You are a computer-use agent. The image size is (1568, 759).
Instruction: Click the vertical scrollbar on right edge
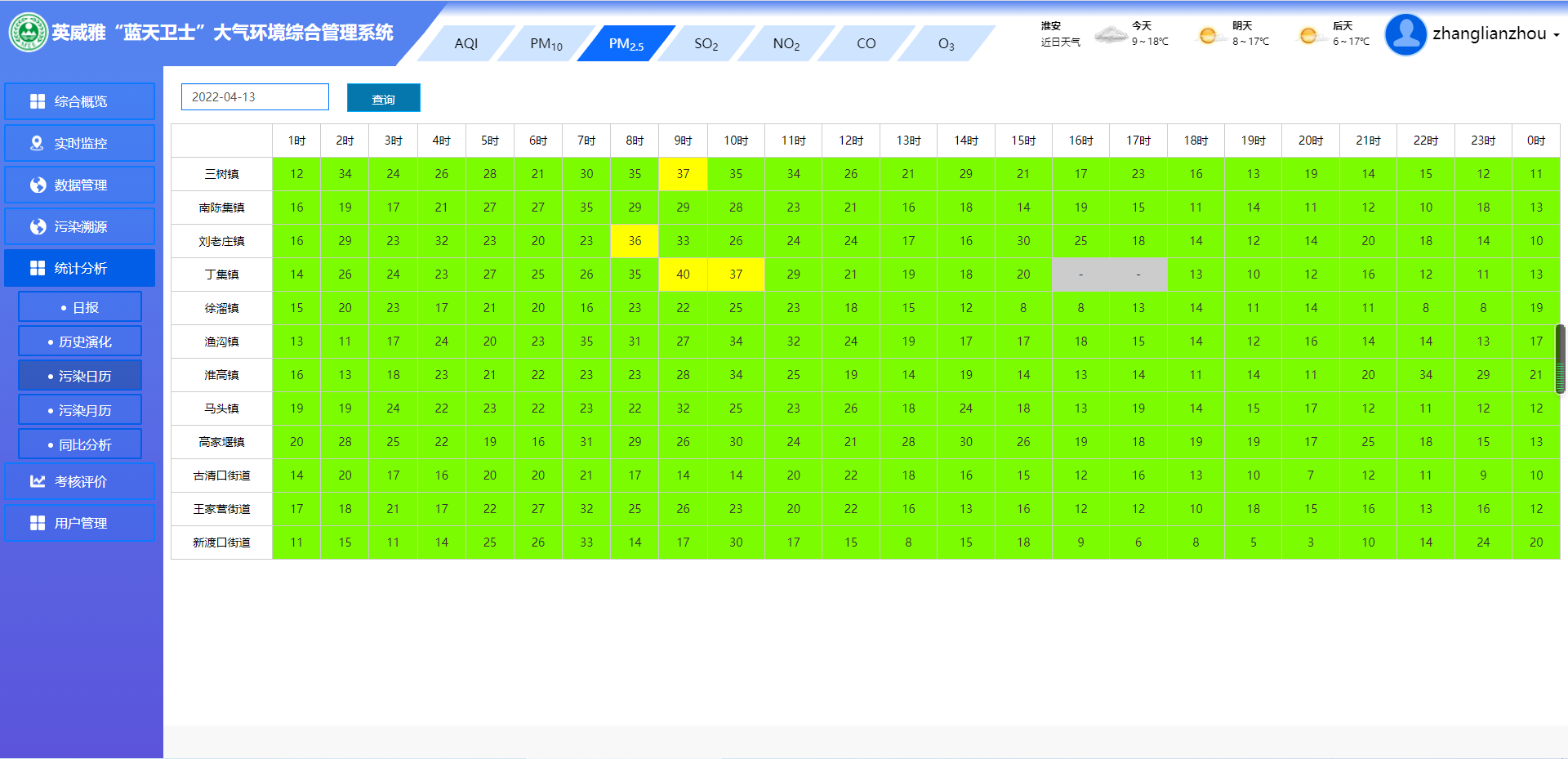coord(1560,359)
